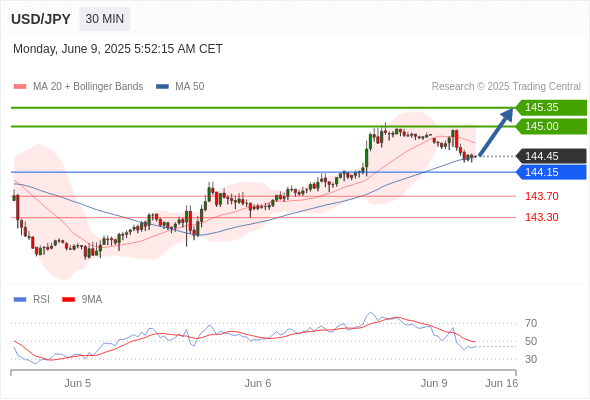Click the RSI 30 level label
The width and height of the screenshot is (590, 400).
tap(531, 359)
